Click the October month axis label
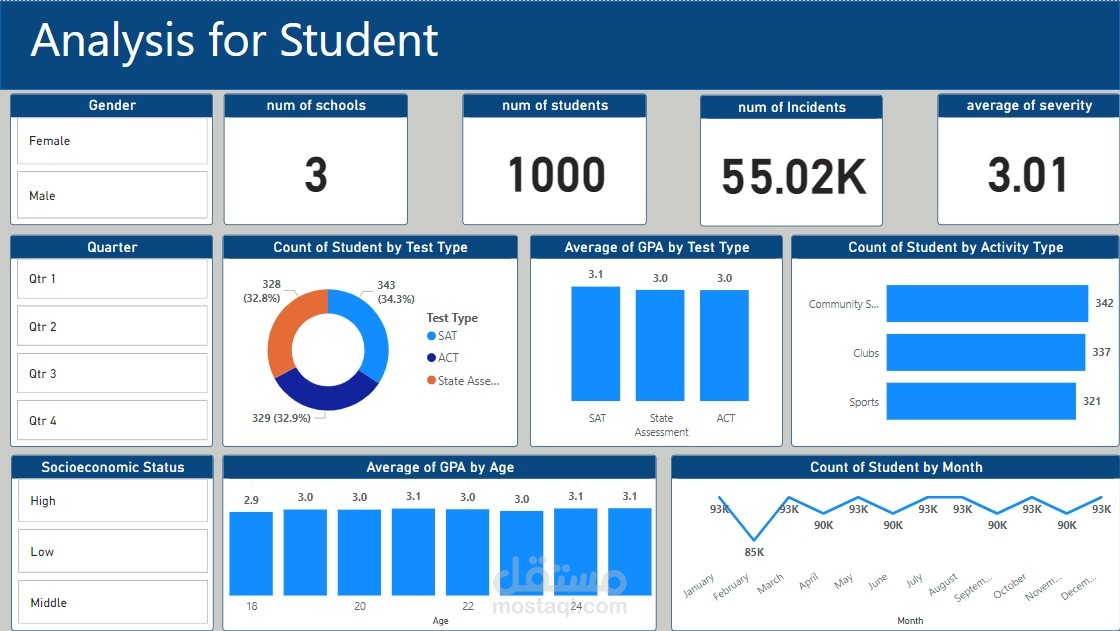Viewport: 1120px width, 631px height. pyautogui.click(x=1010, y=585)
